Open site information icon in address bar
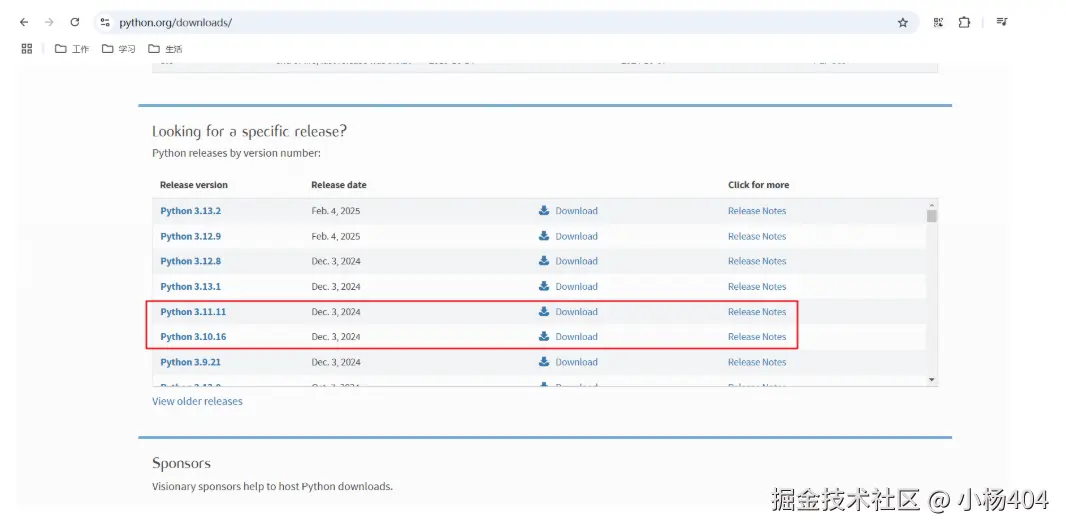Screen dimensions: 1066x531 (x=105, y=22)
